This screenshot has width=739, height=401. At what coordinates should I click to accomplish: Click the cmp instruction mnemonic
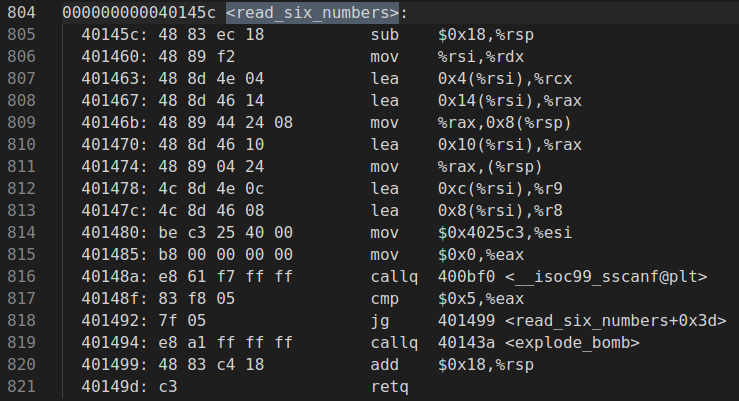point(383,298)
